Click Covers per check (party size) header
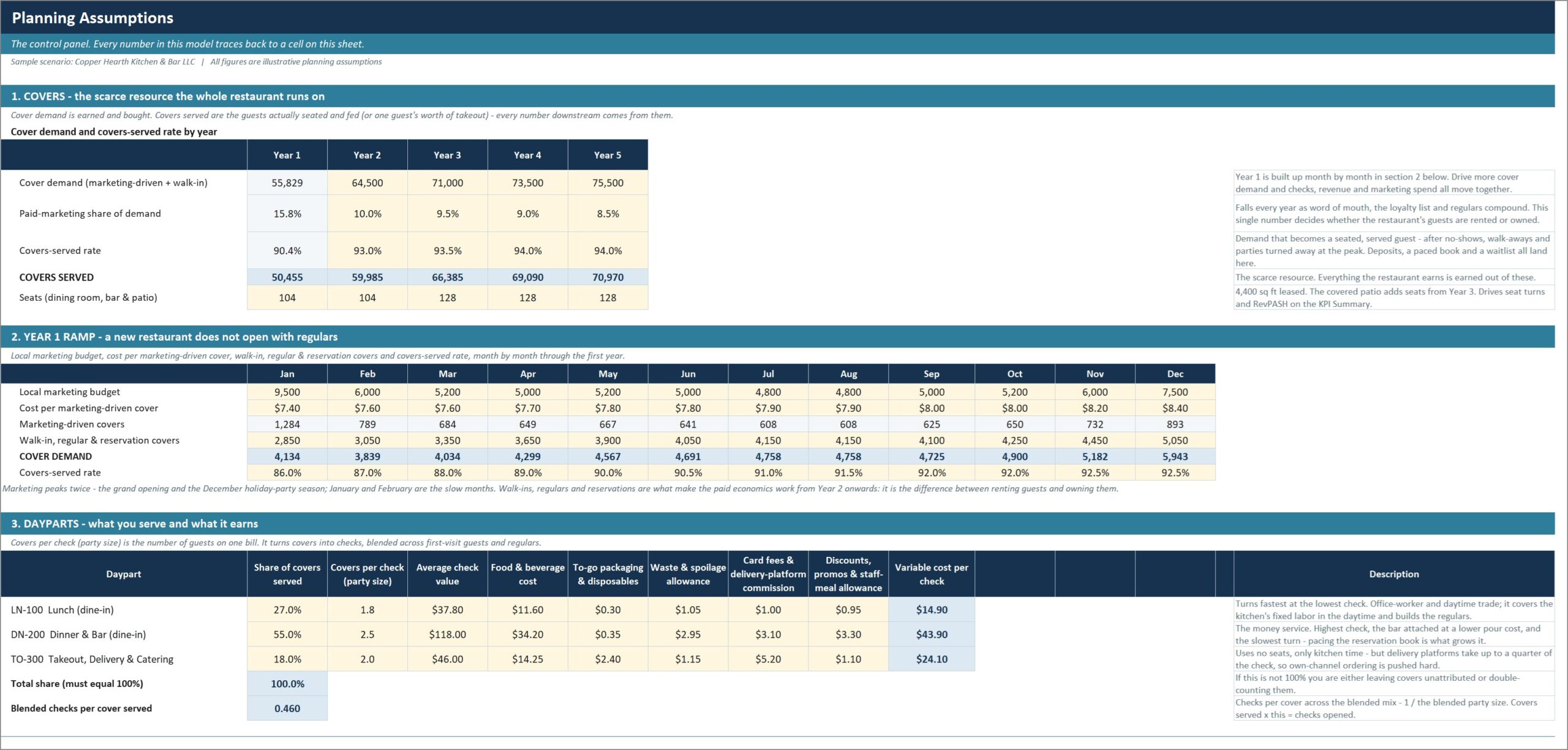The height and width of the screenshot is (750, 1568). (367, 574)
